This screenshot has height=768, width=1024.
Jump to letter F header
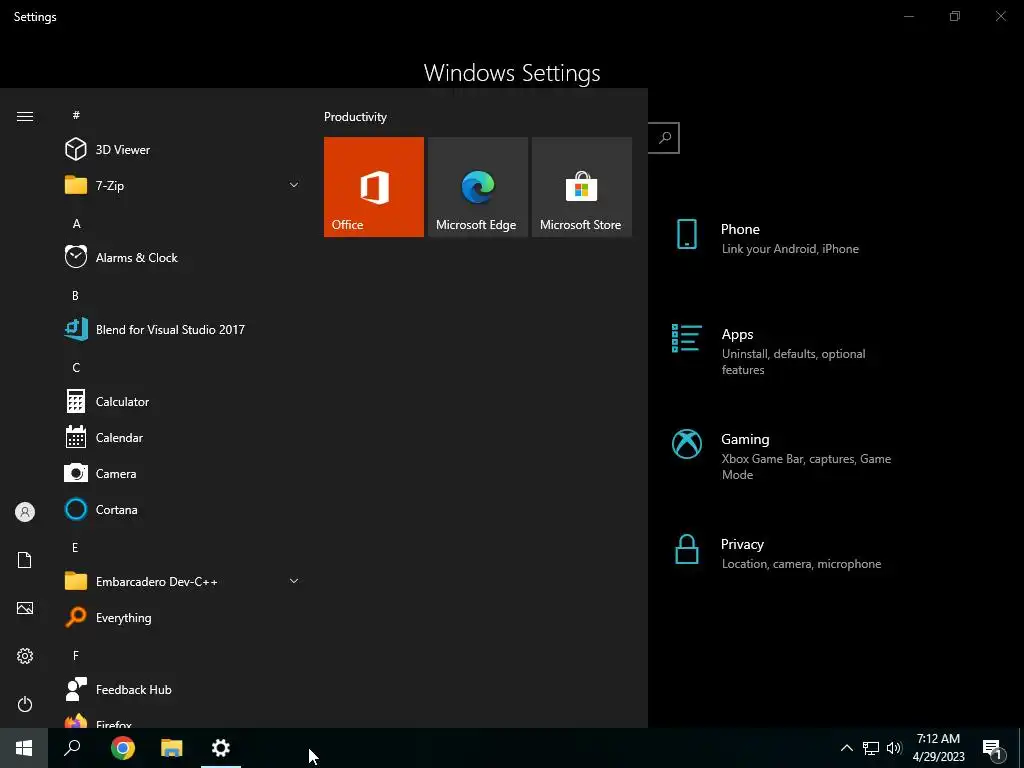[x=76, y=655]
